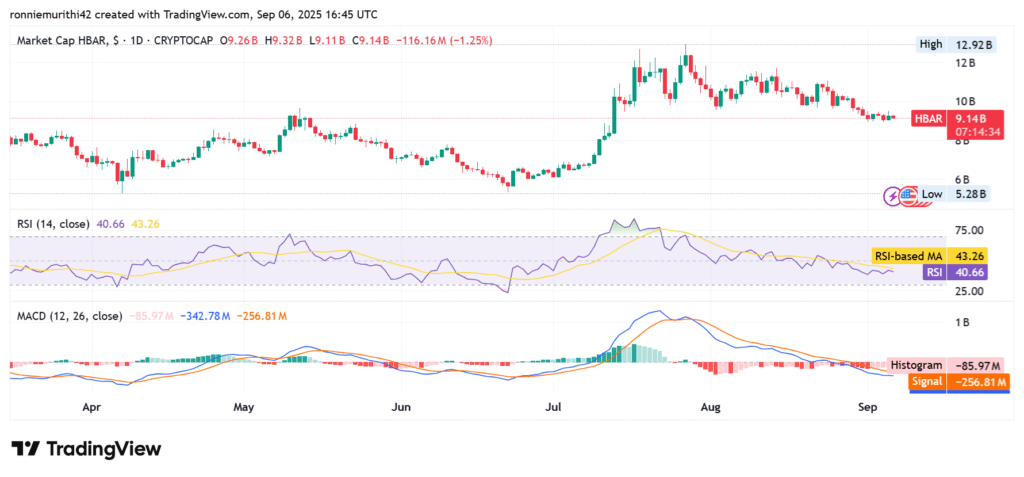
Task: Click the orange Signal −256.81M axis tag
Action: pos(959,382)
